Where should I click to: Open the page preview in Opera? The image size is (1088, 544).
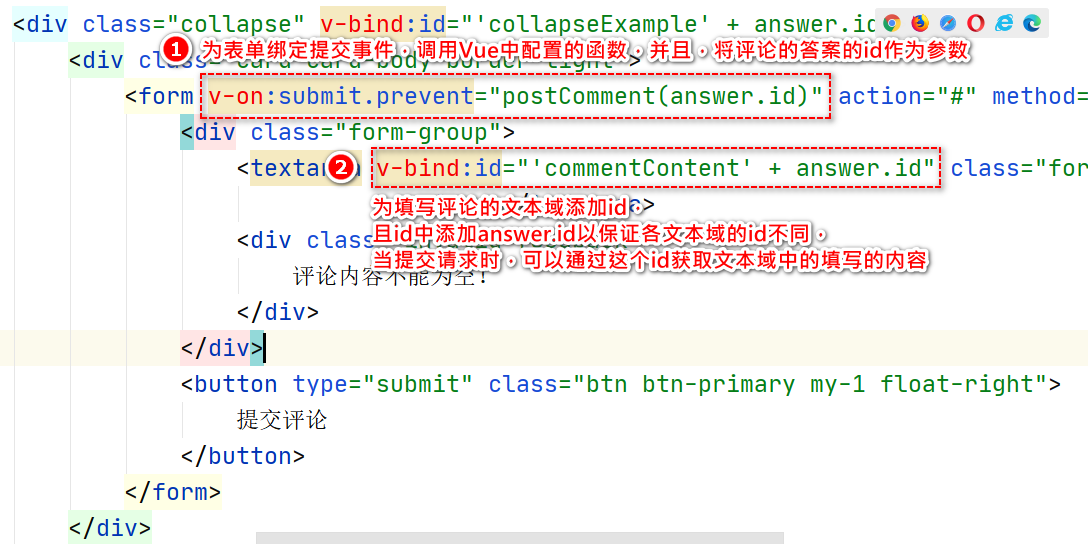(x=976, y=24)
